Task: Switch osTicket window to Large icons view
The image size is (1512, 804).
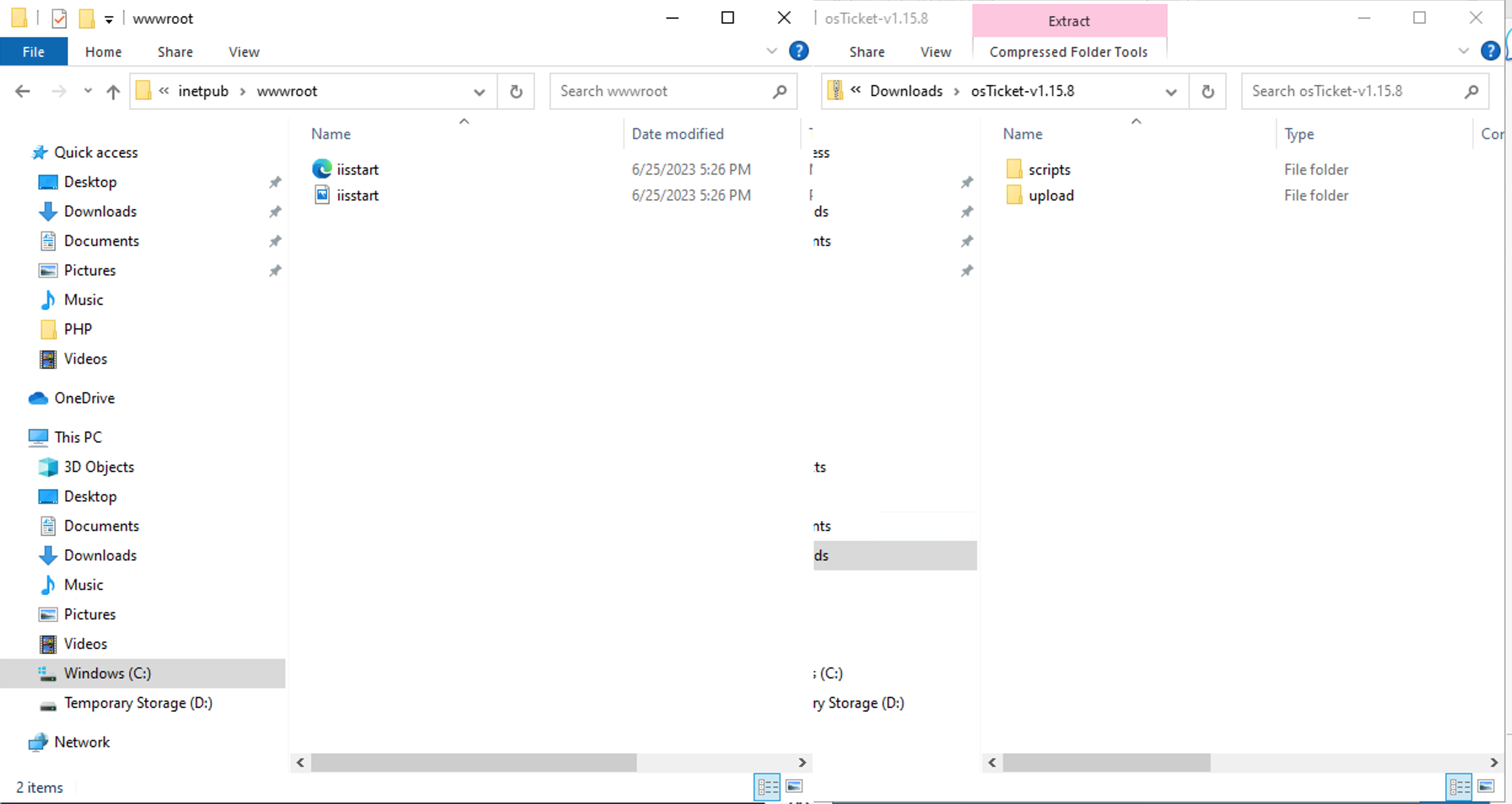Action: tap(1486, 786)
